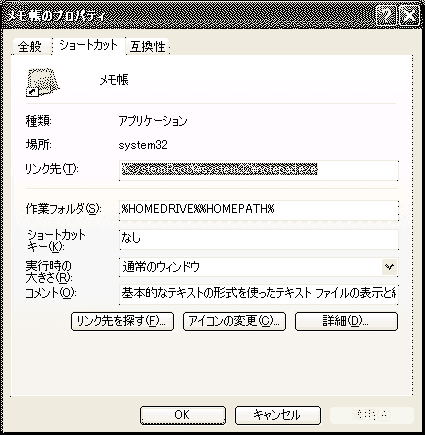Open アイコンの変更 dialog
Image resolution: width=425 pixels, height=435 pixels.
[x=234, y=321]
